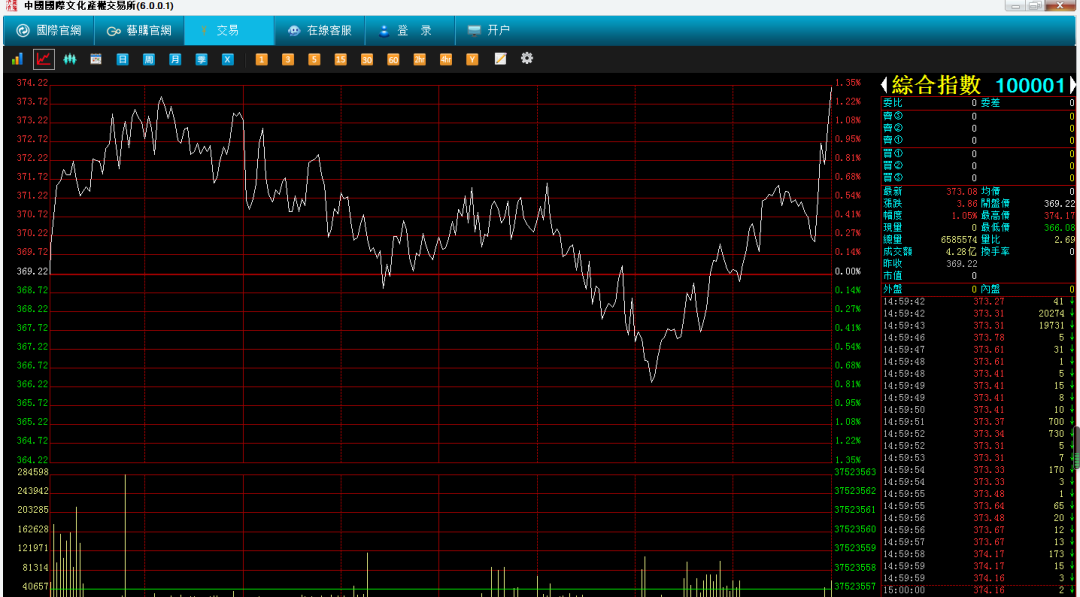The image size is (1080, 597).
Task: Select daily period 日 icon
Action: point(122,59)
